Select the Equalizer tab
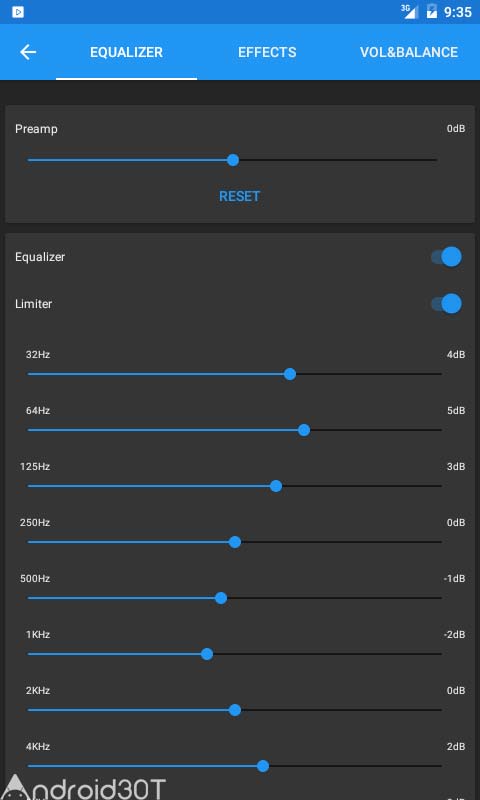Screen dimensions: 480x800 tap(127, 52)
